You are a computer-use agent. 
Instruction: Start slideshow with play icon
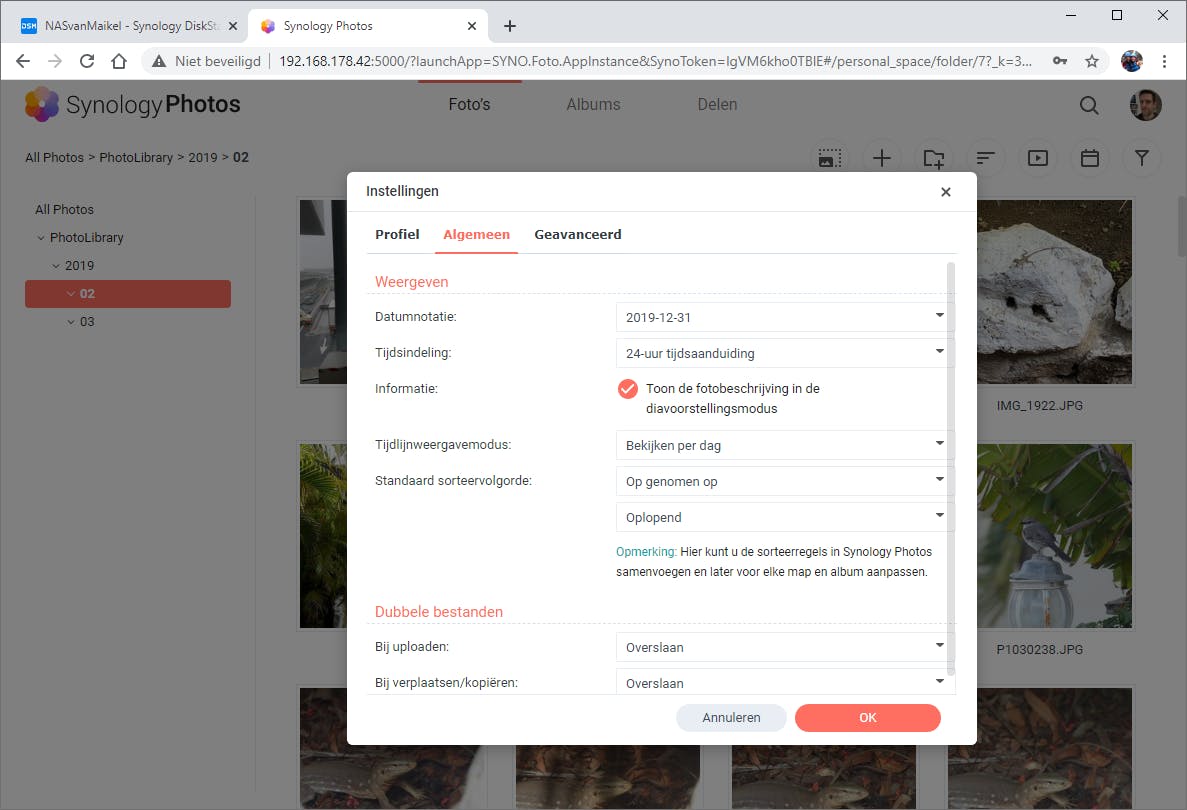(x=1037, y=158)
